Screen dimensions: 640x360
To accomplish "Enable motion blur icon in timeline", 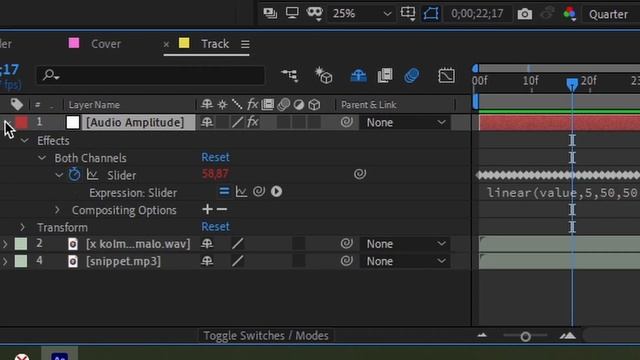I will click(x=412, y=76).
